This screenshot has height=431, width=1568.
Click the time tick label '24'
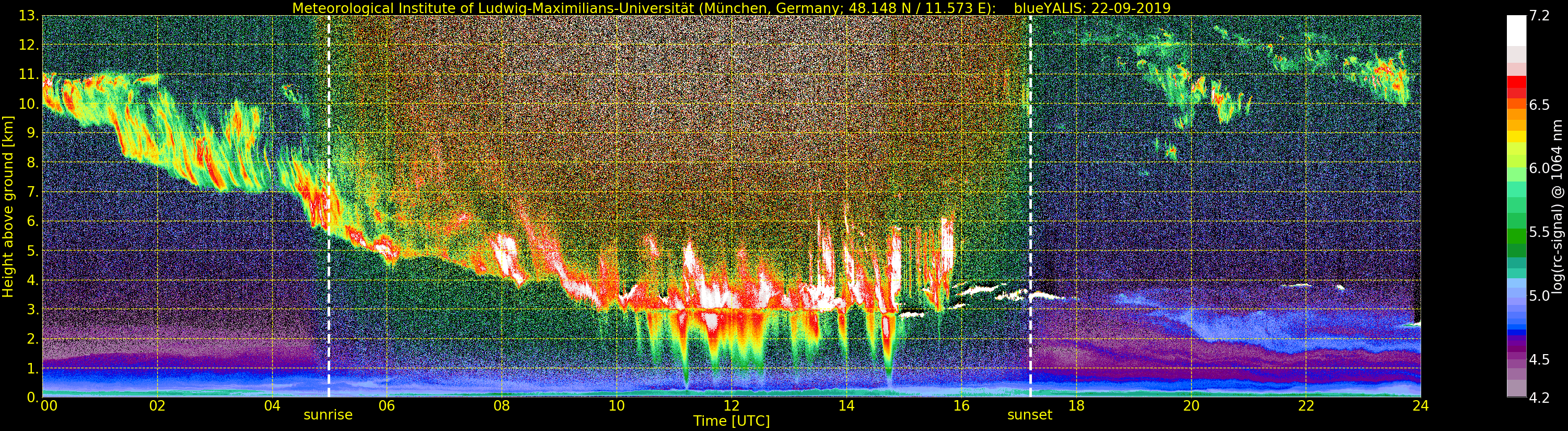coord(1421,405)
